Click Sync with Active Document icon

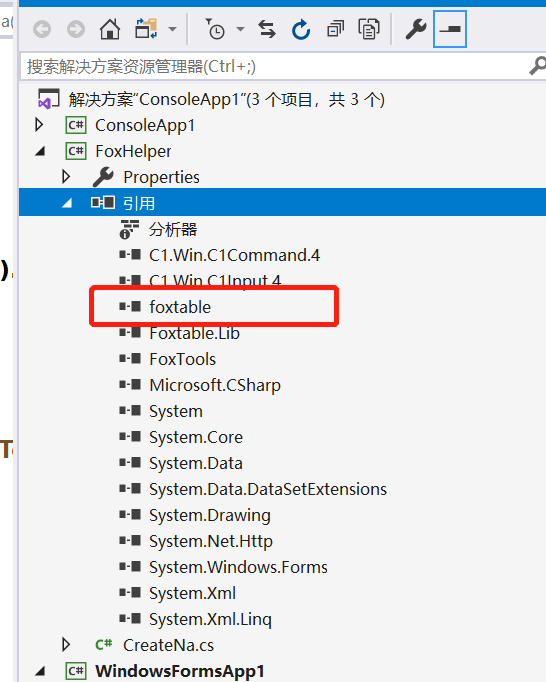coord(267,30)
